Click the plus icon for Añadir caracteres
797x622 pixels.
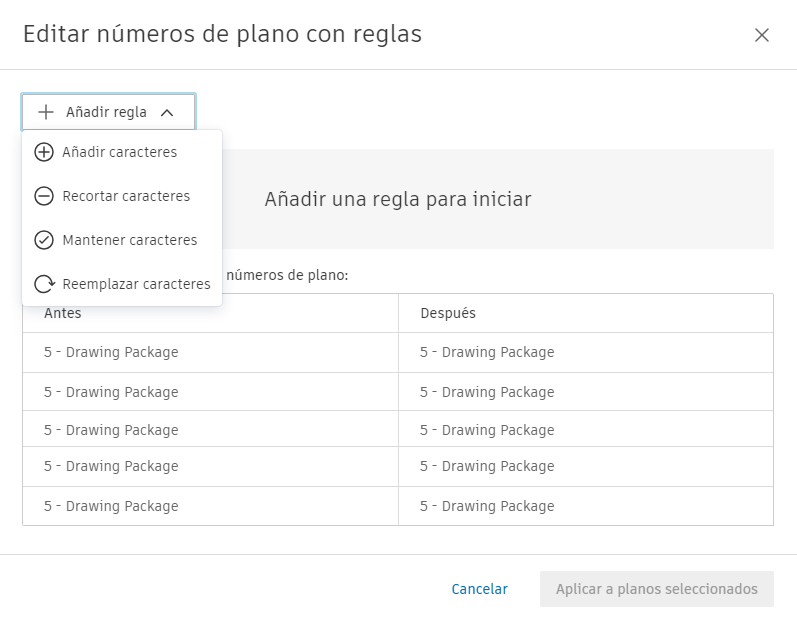44,153
